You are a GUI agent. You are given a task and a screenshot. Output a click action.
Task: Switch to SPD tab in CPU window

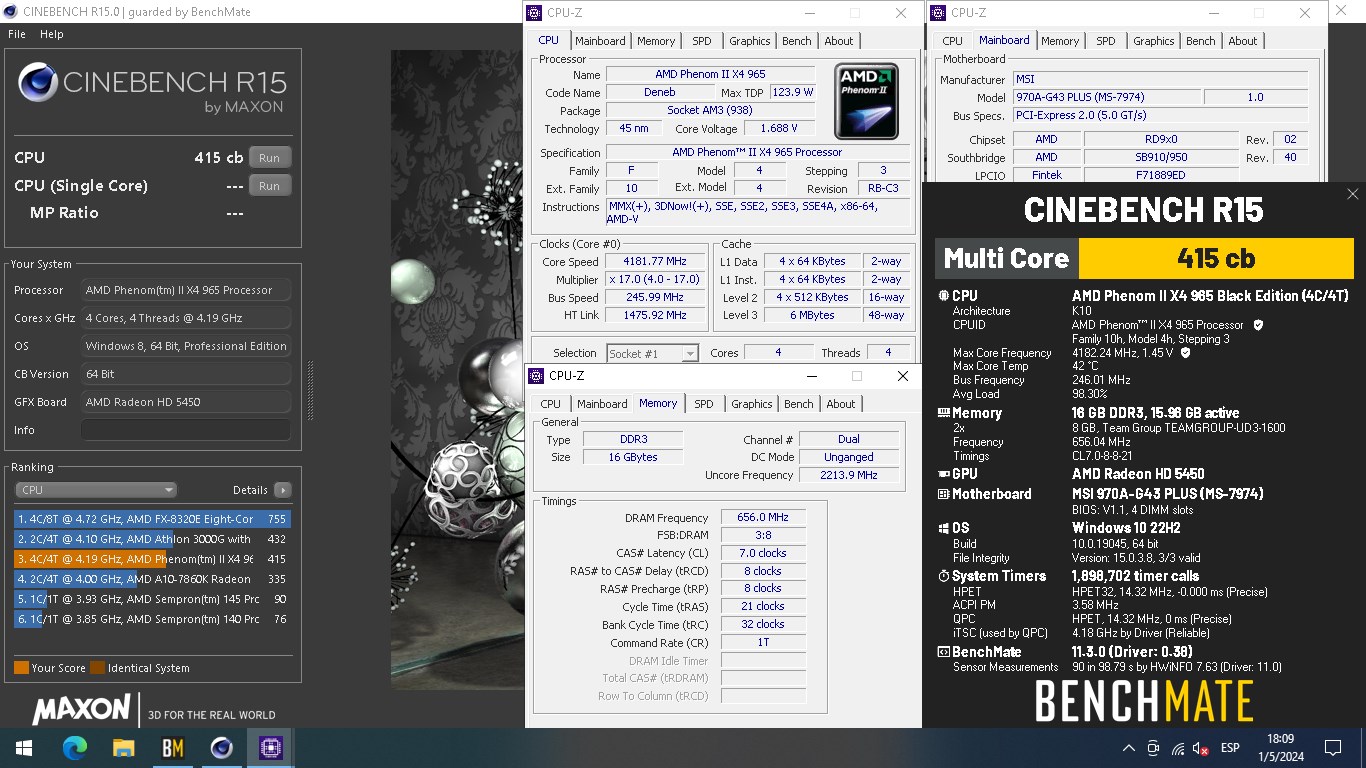(x=702, y=41)
